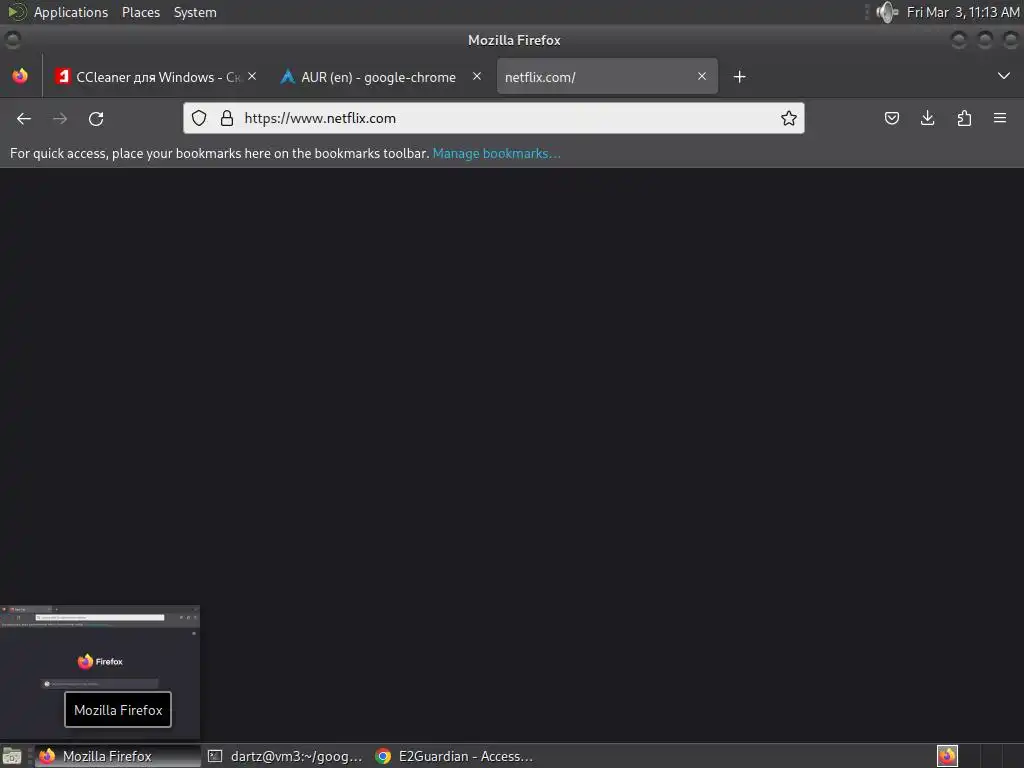Open the Extensions puzzle icon
The image size is (1024, 768).
point(964,118)
